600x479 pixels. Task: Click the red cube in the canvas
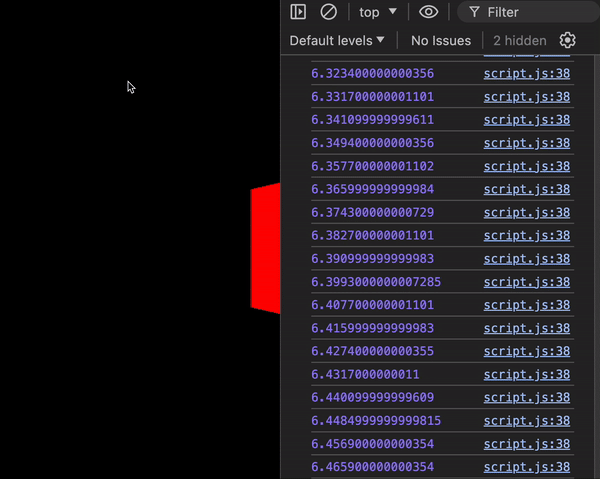pyautogui.click(x=265, y=249)
